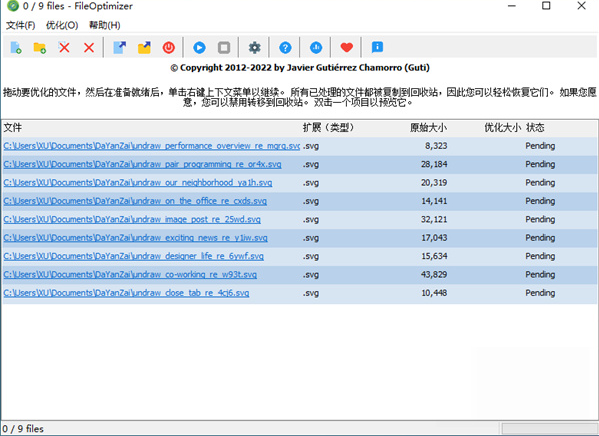Minimize the FileOptimizer window
Screen dimensions: 599x436
[512, 6]
